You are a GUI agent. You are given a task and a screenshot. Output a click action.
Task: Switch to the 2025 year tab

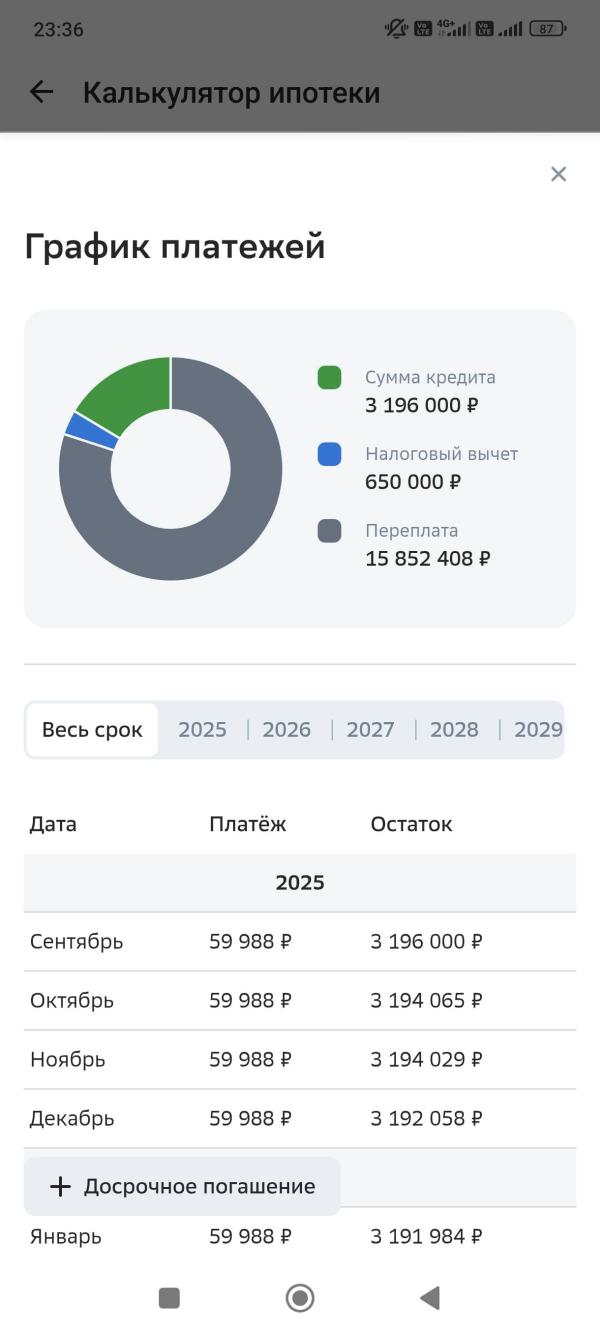[x=203, y=730]
